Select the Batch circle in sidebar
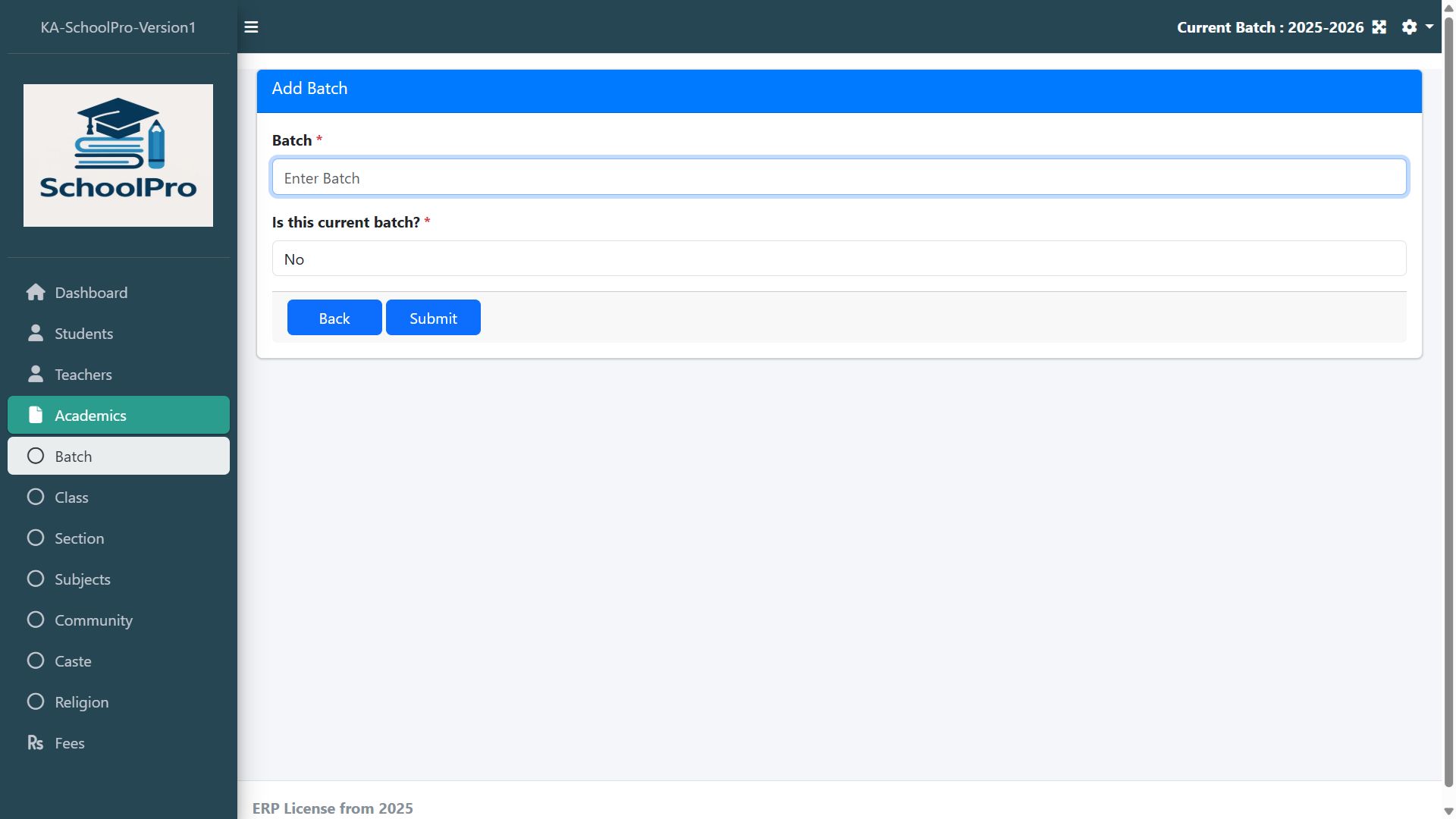 tap(35, 457)
